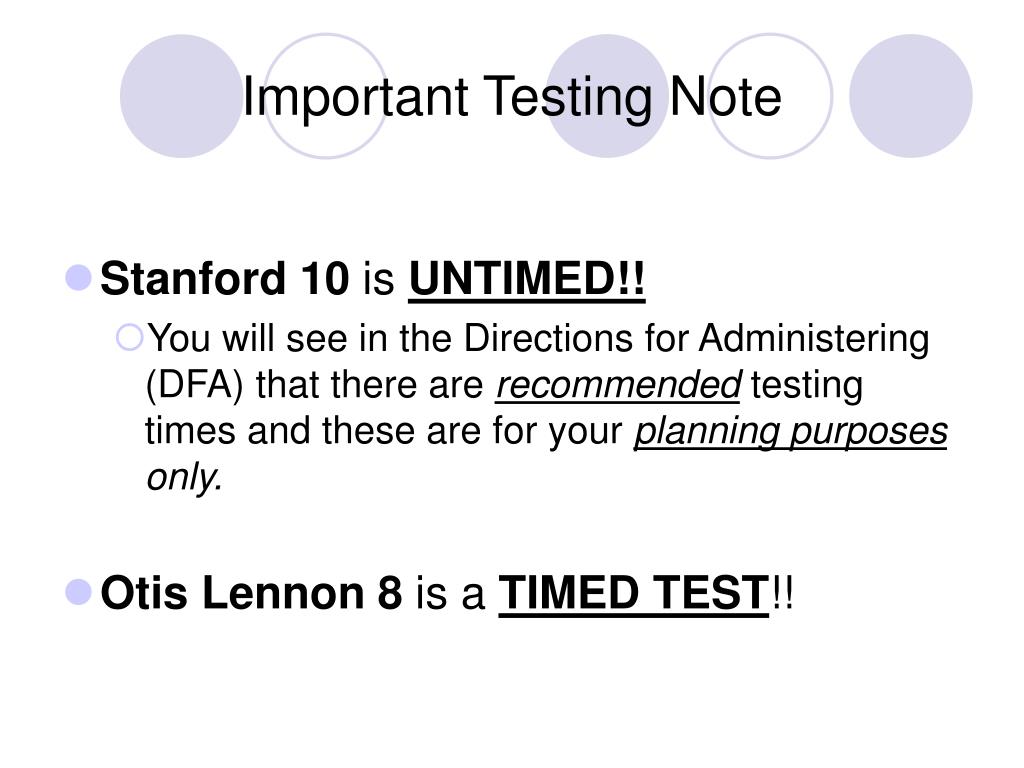Select the bold "Otis Lennon 8" text

tap(251, 593)
